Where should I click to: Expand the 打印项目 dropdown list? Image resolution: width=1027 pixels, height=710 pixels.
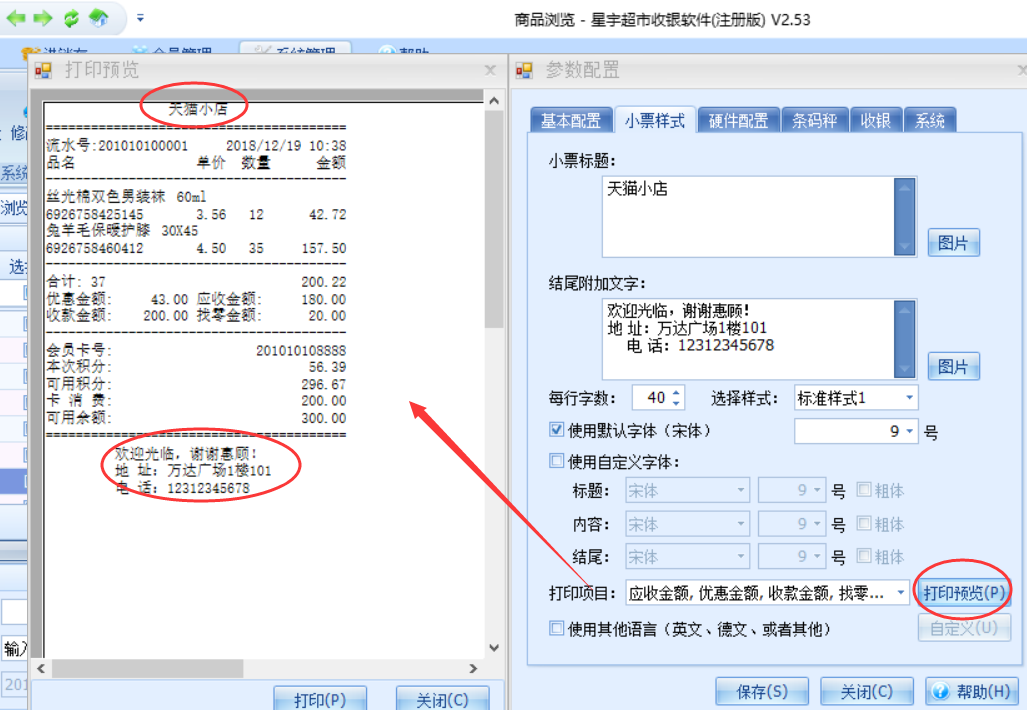(x=898, y=593)
